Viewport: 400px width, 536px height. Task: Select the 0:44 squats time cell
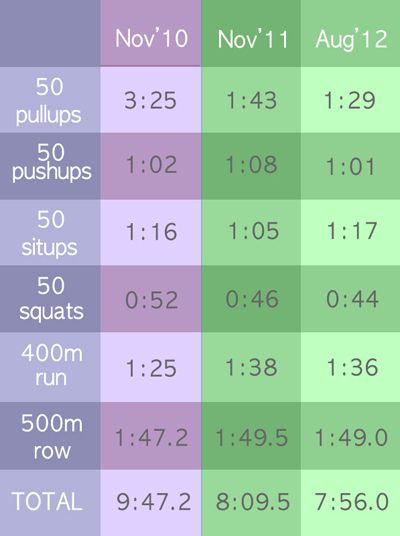[350, 298]
